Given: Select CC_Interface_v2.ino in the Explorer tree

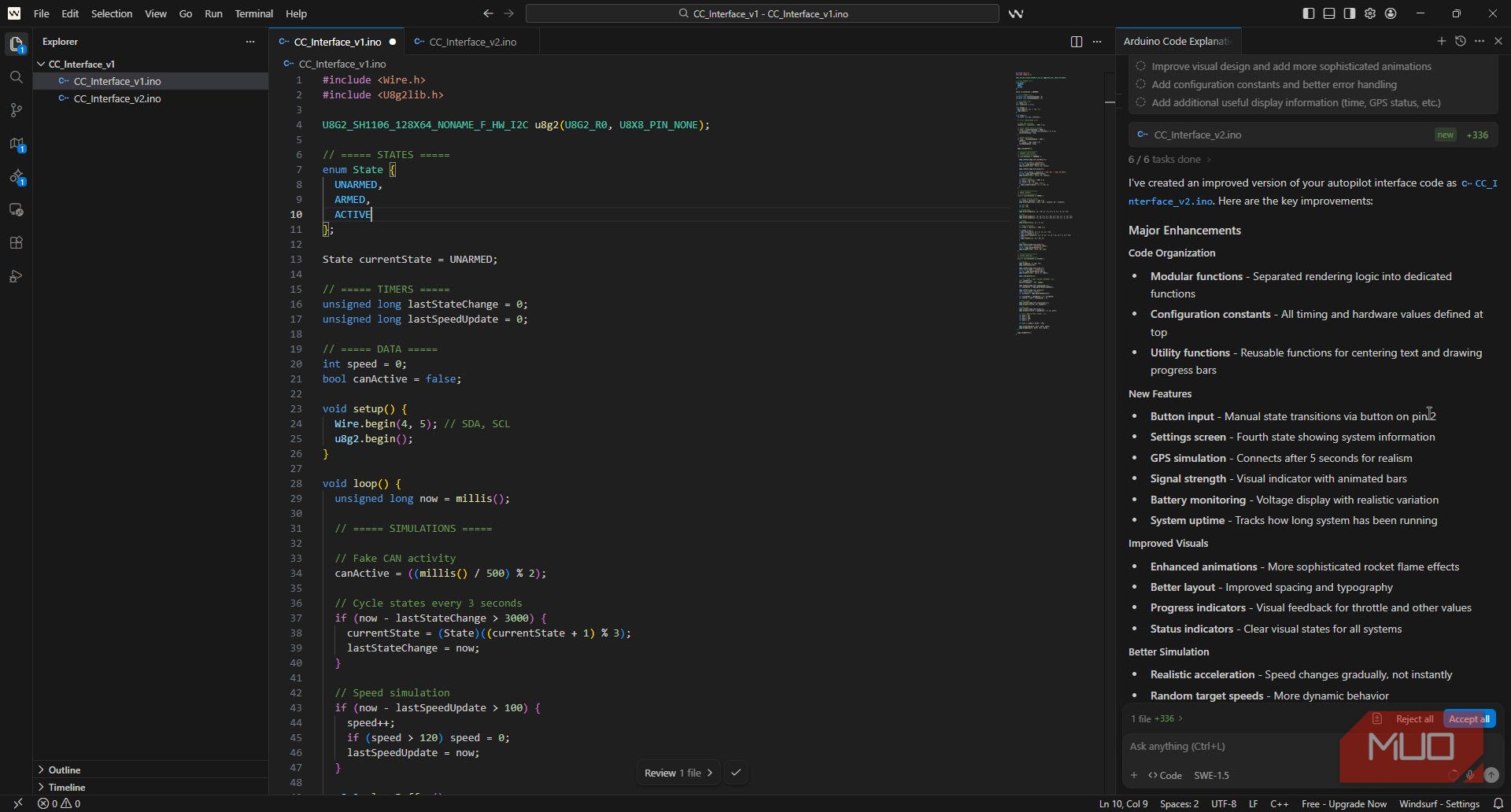Looking at the screenshot, I should tap(151, 98).
